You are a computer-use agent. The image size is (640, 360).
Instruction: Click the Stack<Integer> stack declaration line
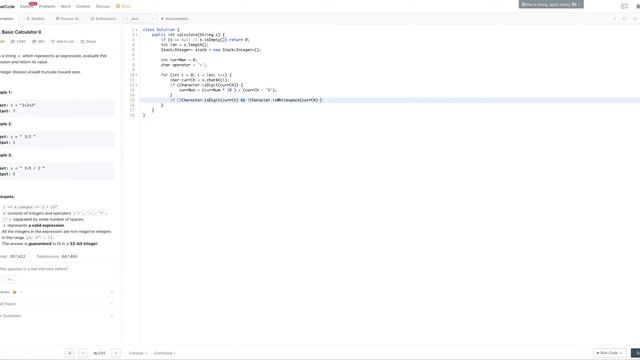(x=211, y=50)
